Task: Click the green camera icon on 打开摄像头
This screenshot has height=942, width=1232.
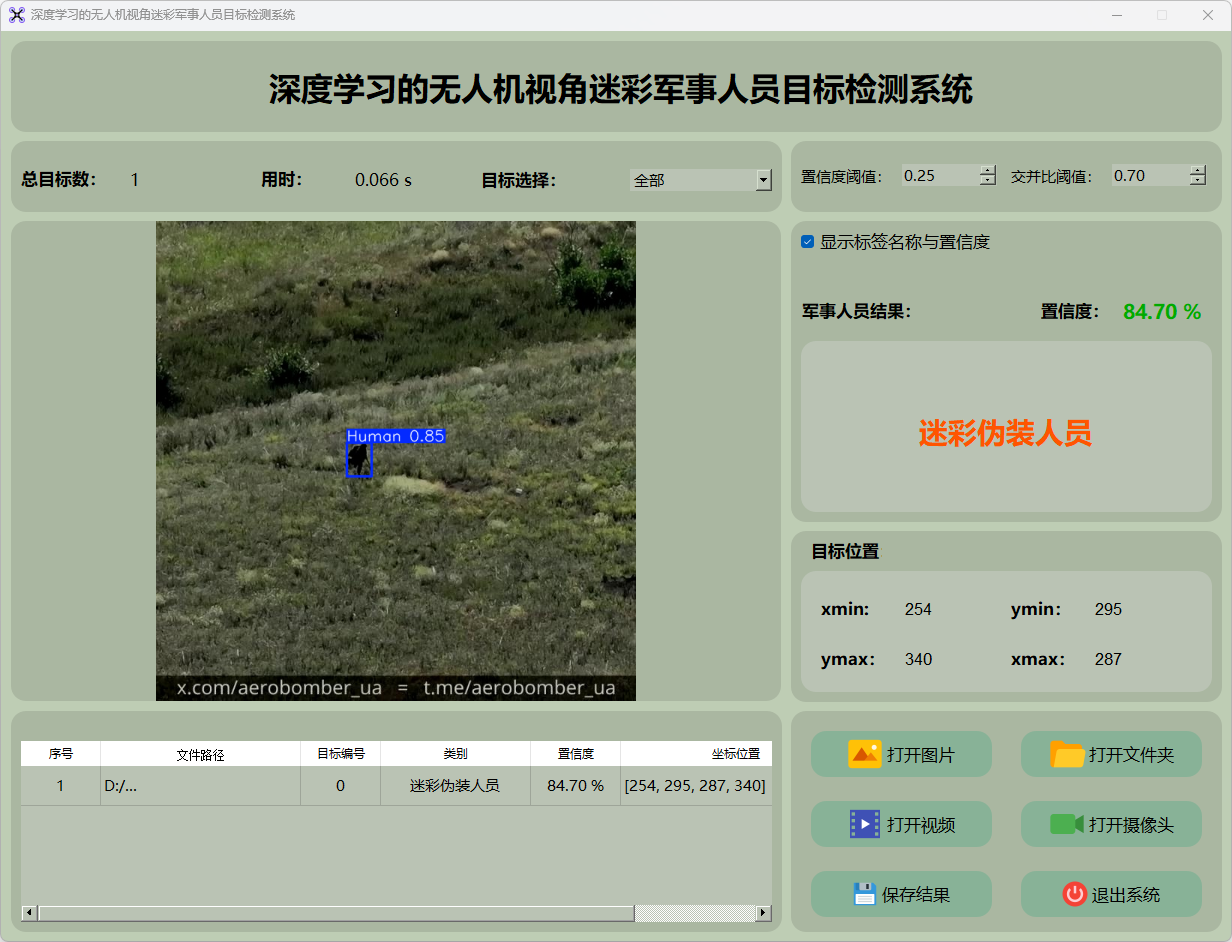Action: coord(1067,824)
